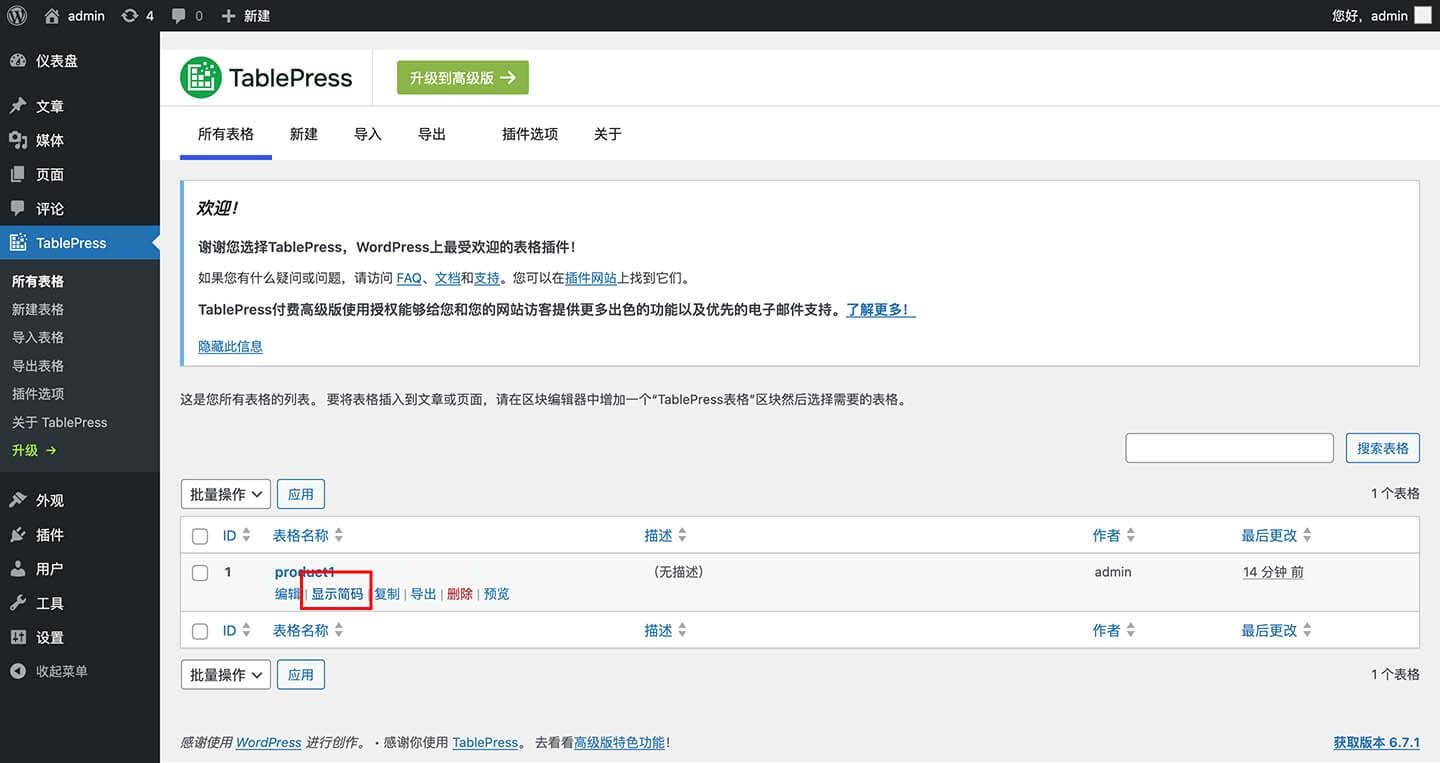The height and width of the screenshot is (763, 1440).
Task: Open 高级版特色功能 footer link
Action: [x=619, y=743]
